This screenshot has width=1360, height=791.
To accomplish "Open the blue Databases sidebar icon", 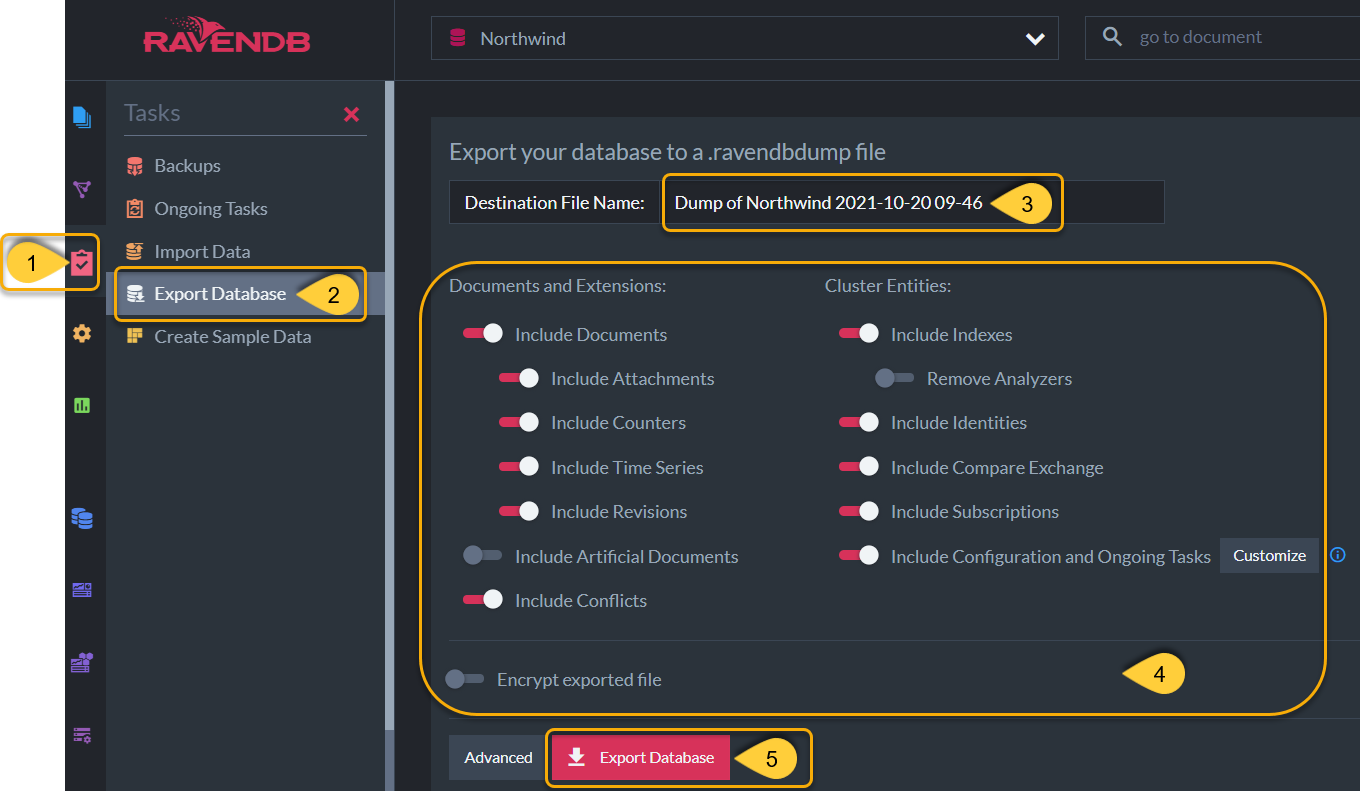I will pyautogui.click(x=82, y=518).
